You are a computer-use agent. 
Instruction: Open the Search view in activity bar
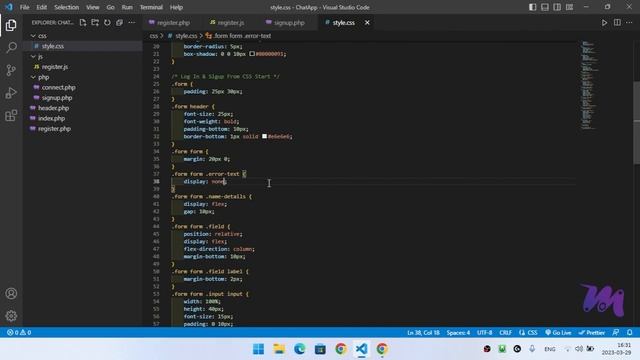coord(11,47)
